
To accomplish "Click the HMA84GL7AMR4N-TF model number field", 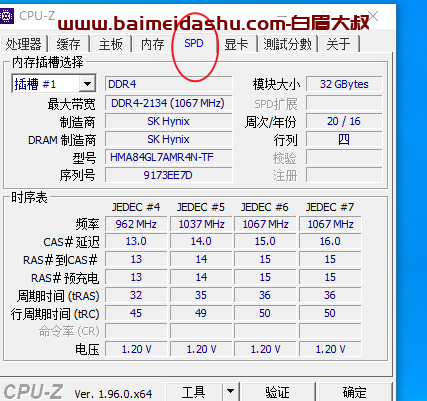I will point(168,157).
